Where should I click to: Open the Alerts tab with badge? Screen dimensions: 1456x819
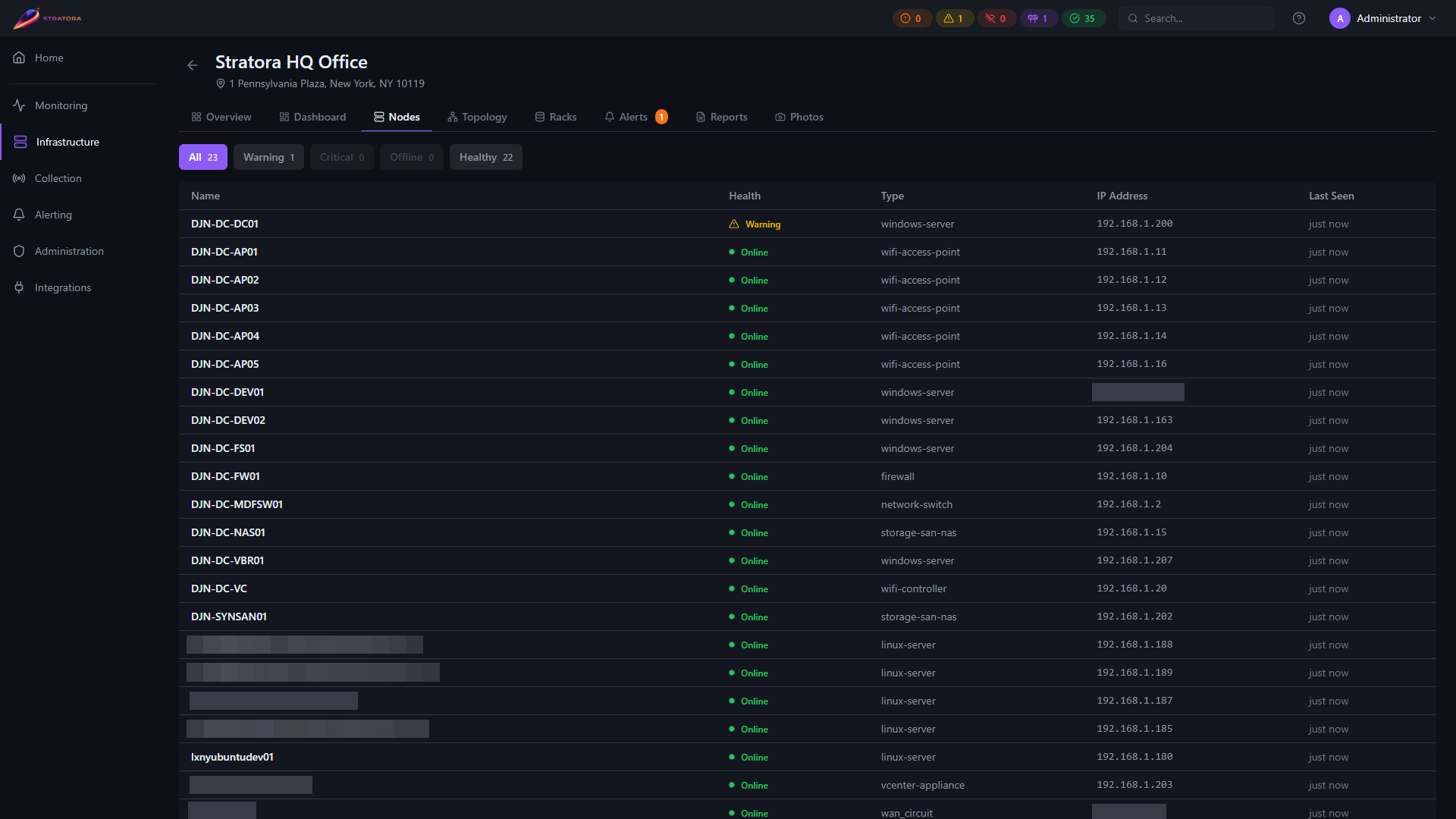[636, 117]
